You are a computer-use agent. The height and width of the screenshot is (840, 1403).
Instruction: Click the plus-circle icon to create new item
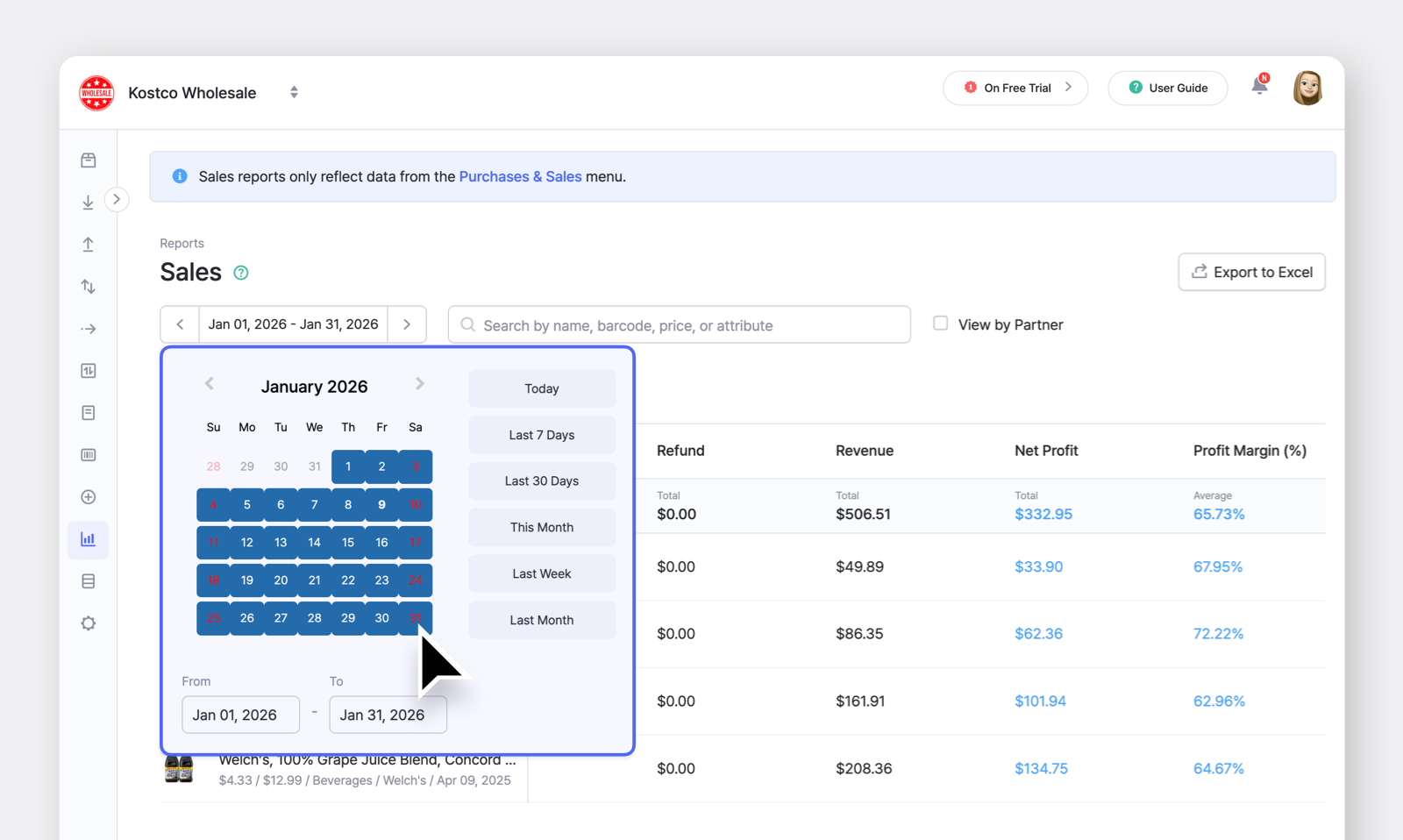88,496
